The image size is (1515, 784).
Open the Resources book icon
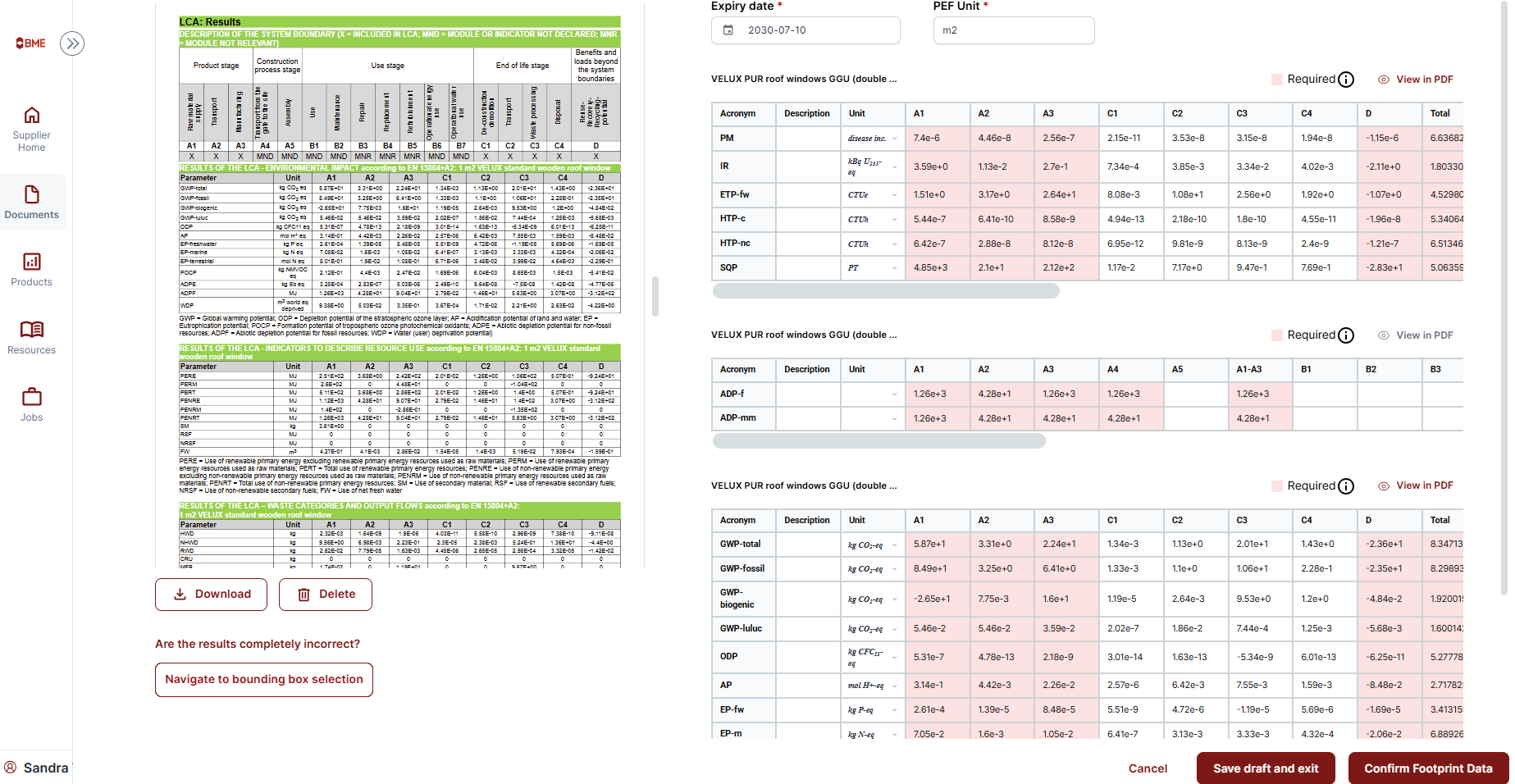pos(32,337)
